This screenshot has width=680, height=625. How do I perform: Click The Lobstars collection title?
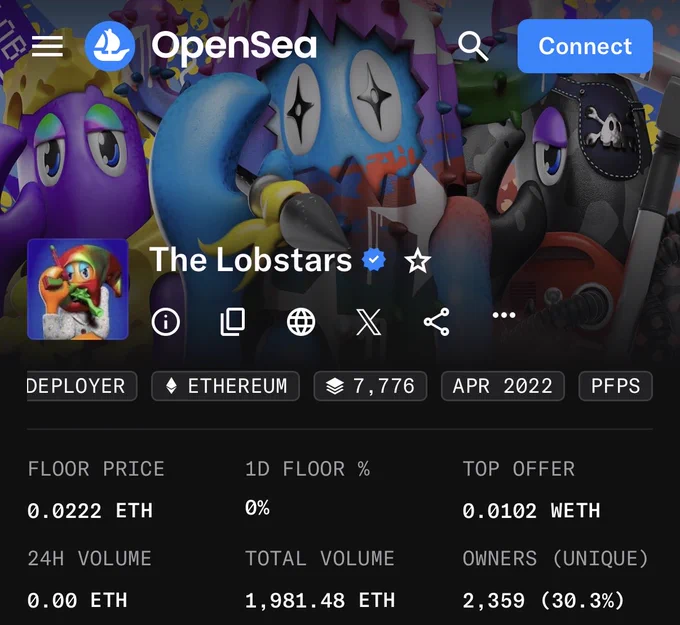pyautogui.click(x=251, y=260)
